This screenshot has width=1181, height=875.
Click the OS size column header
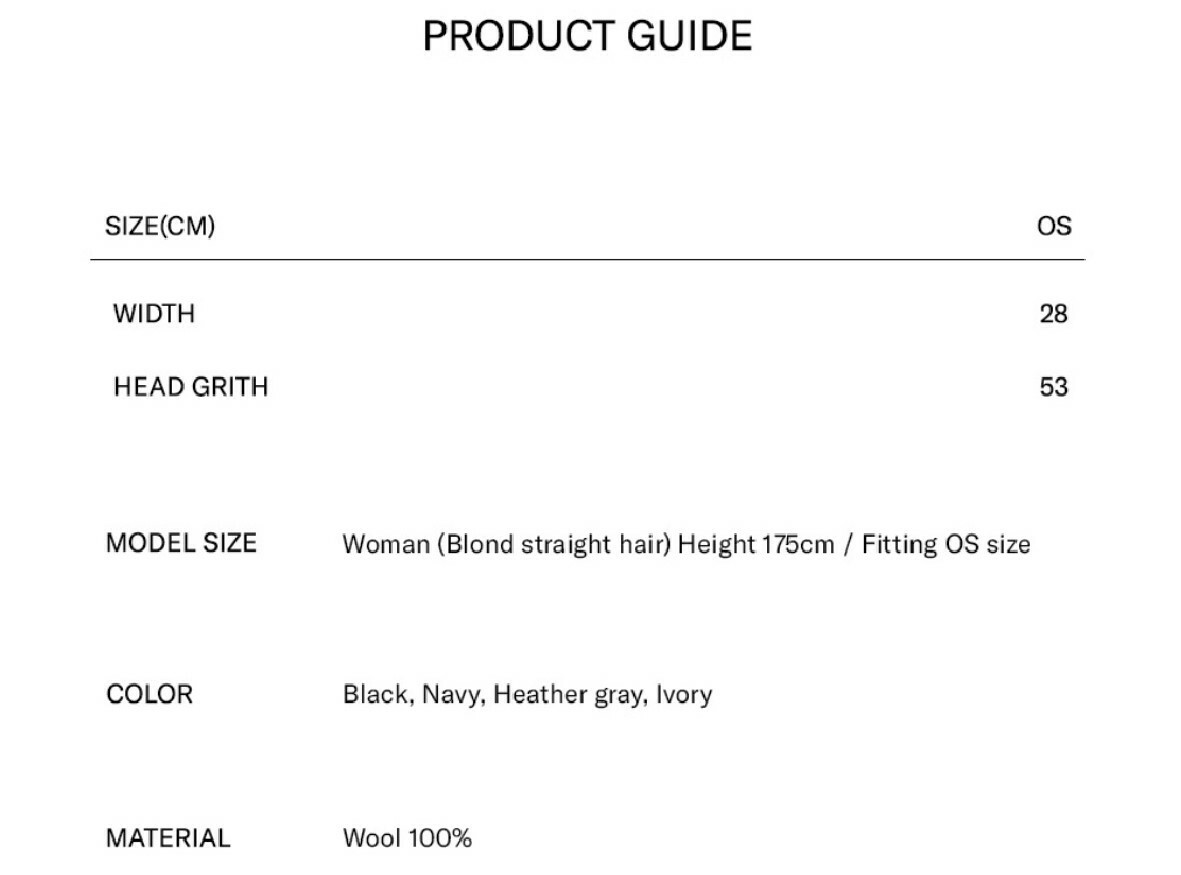1054,226
